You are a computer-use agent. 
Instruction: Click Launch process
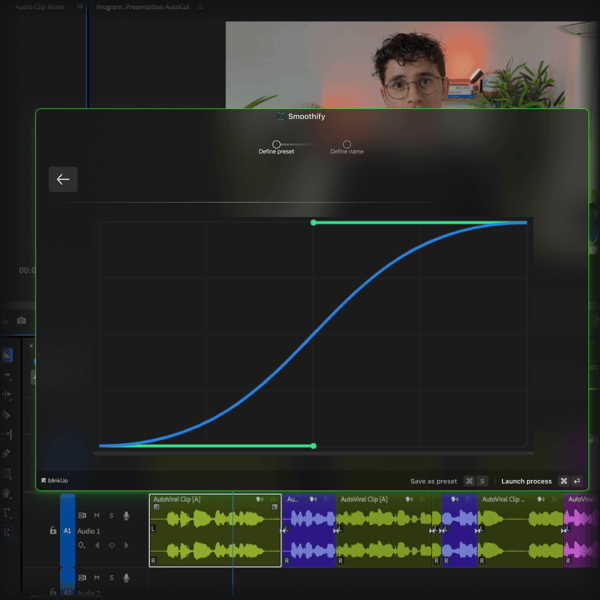pyautogui.click(x=526, y=481)
